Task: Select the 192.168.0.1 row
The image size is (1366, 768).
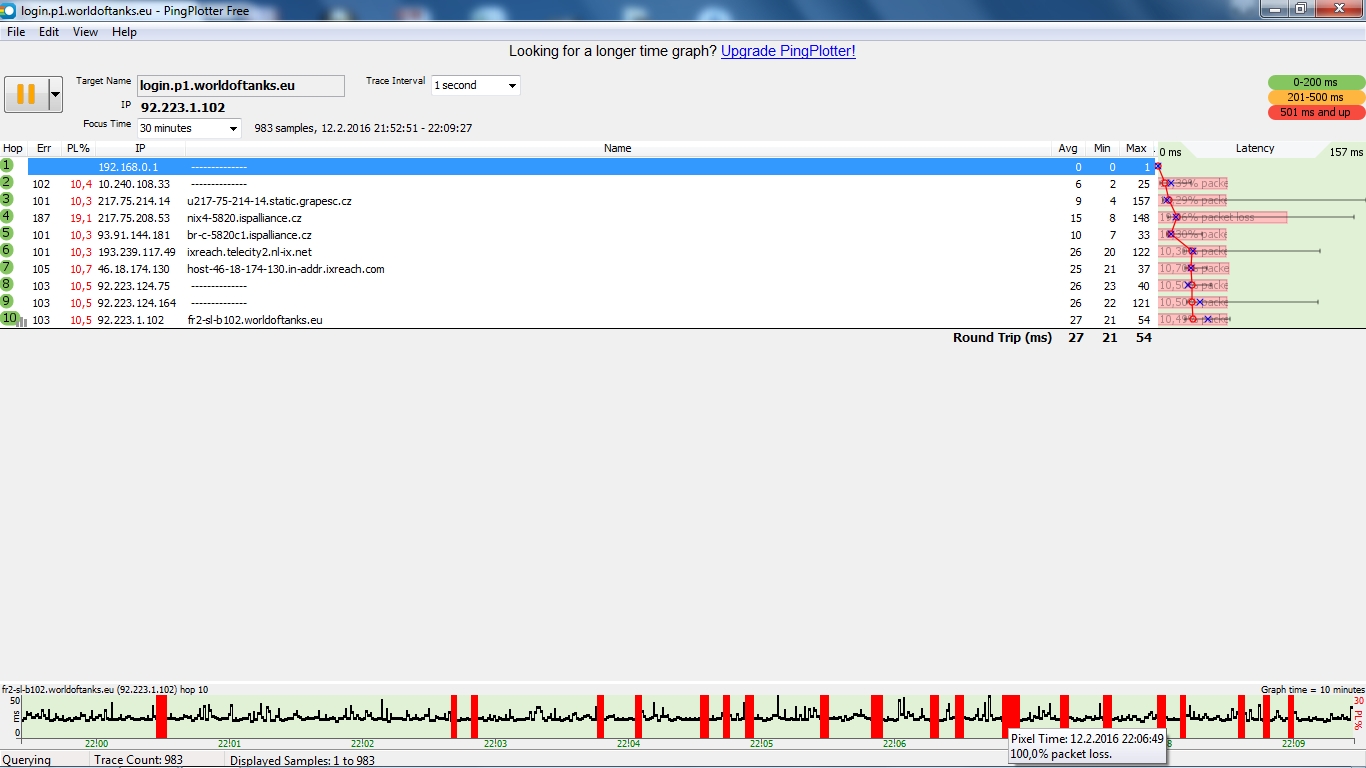Action: coord(590,167)
